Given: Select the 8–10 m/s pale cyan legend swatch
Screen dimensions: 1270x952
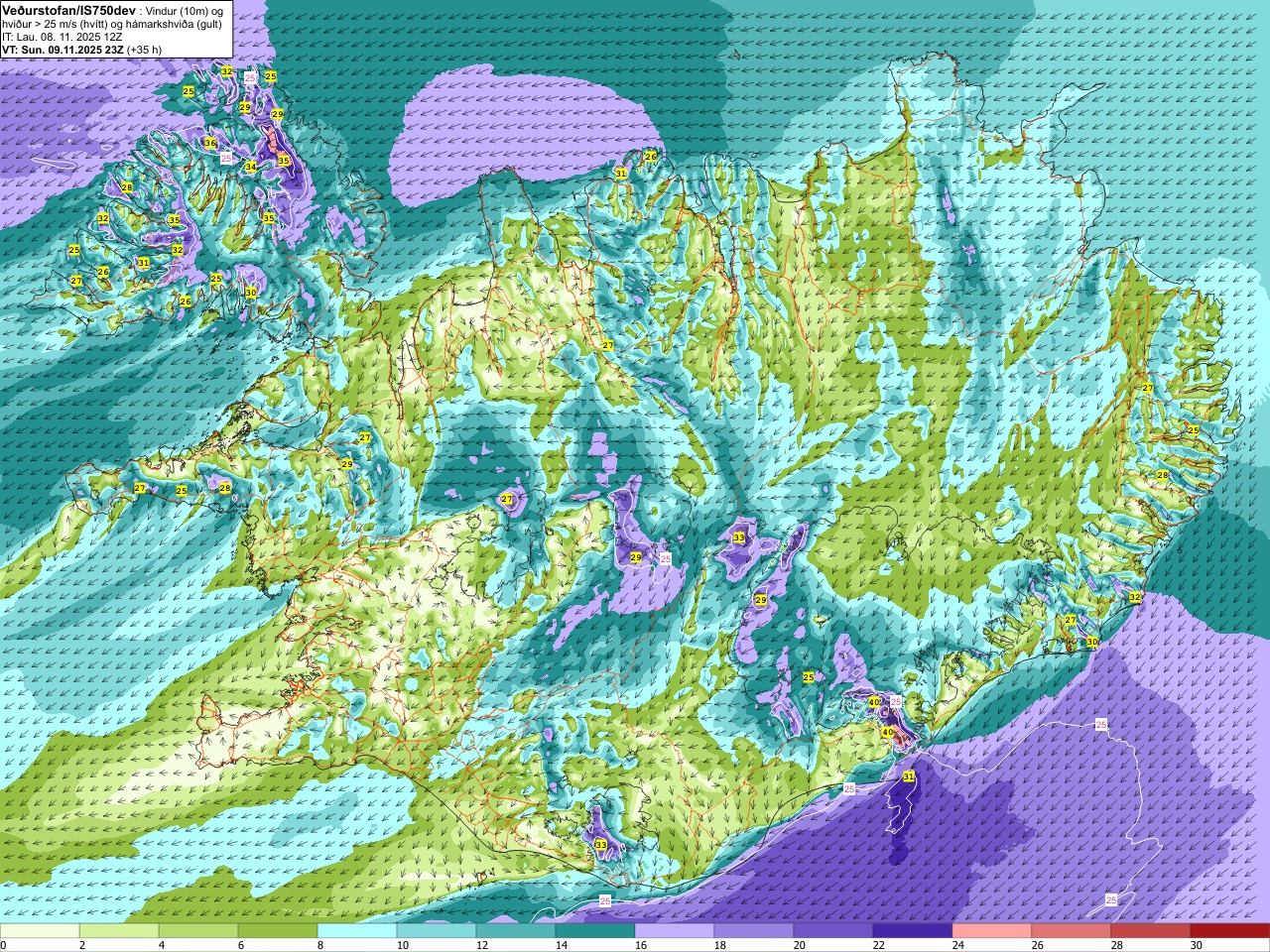Looking at the screenshot, I should 357,931.
